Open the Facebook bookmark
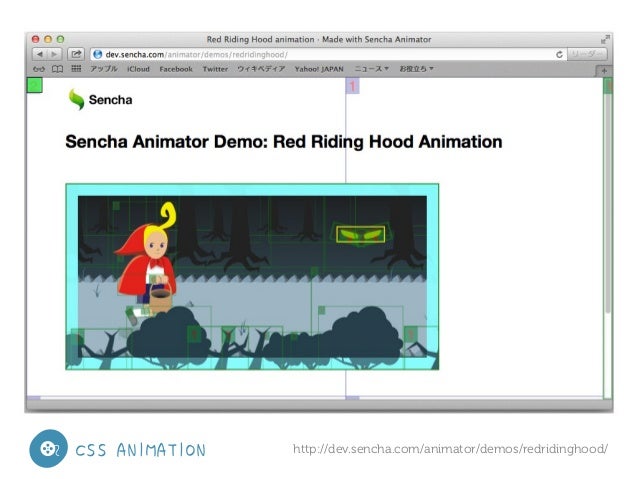638x479 pixels. pyautogui.click(x=176, y=69)
